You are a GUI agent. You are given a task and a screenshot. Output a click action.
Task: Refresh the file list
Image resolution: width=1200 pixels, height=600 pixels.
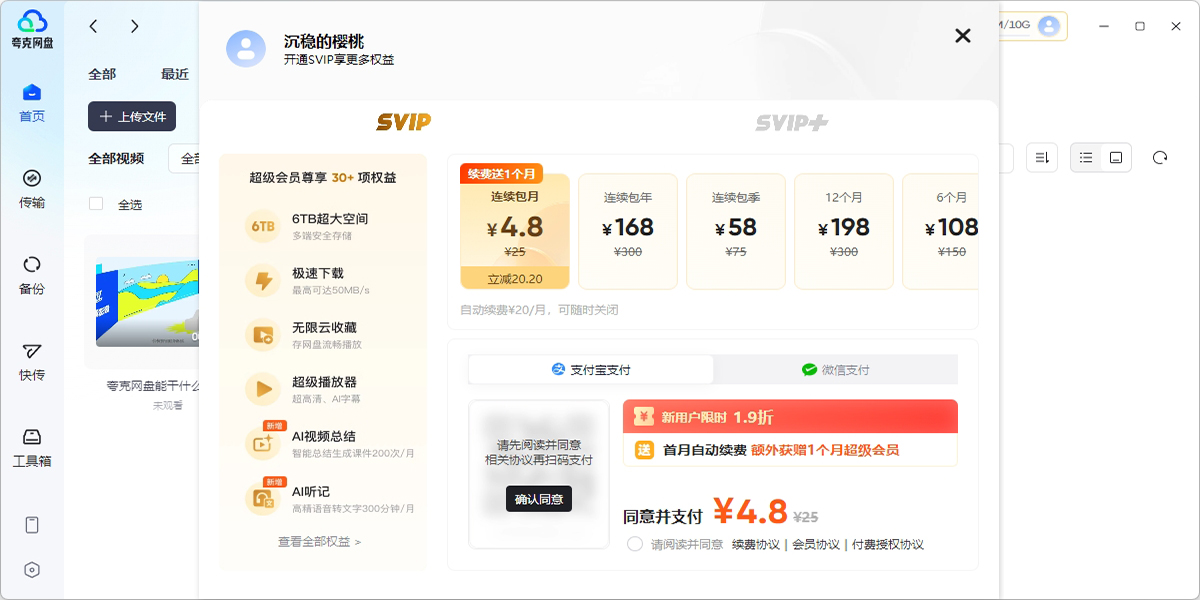point(1160,157)
